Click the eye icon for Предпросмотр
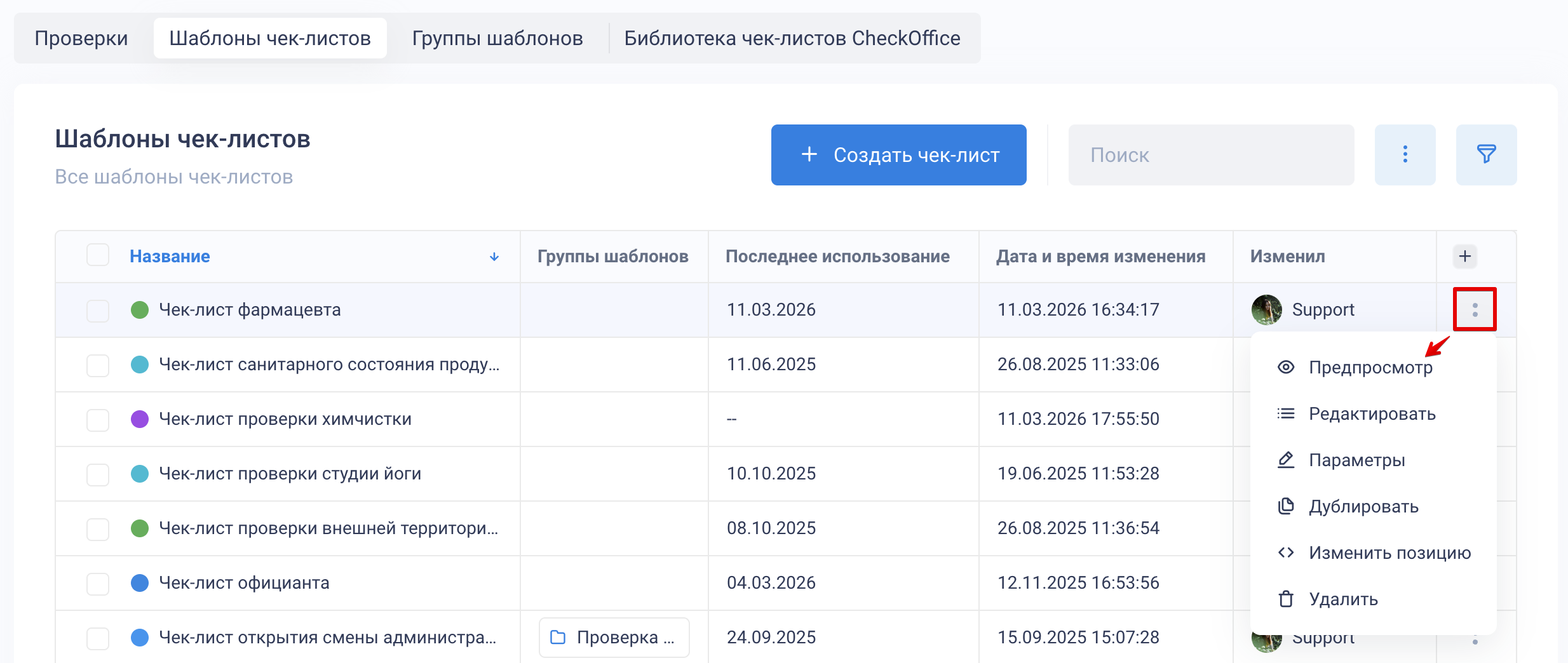This screenshot has width=1568, height=663. 1286,367
